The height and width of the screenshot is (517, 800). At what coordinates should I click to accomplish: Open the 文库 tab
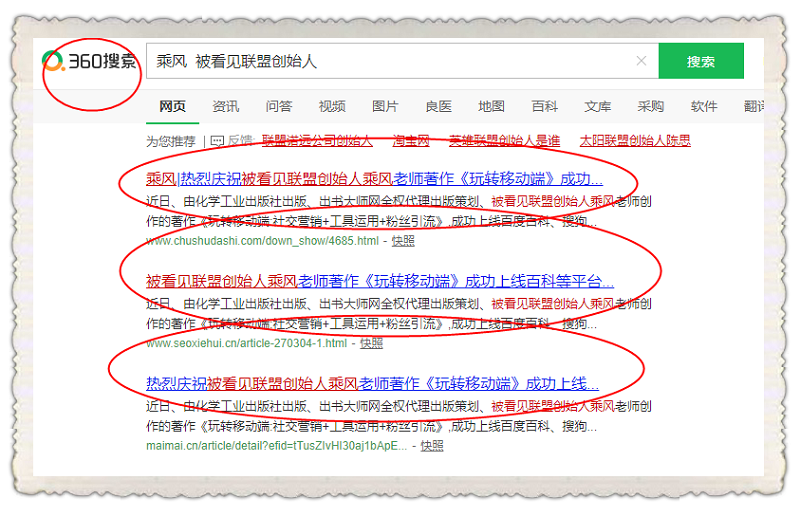597,106
